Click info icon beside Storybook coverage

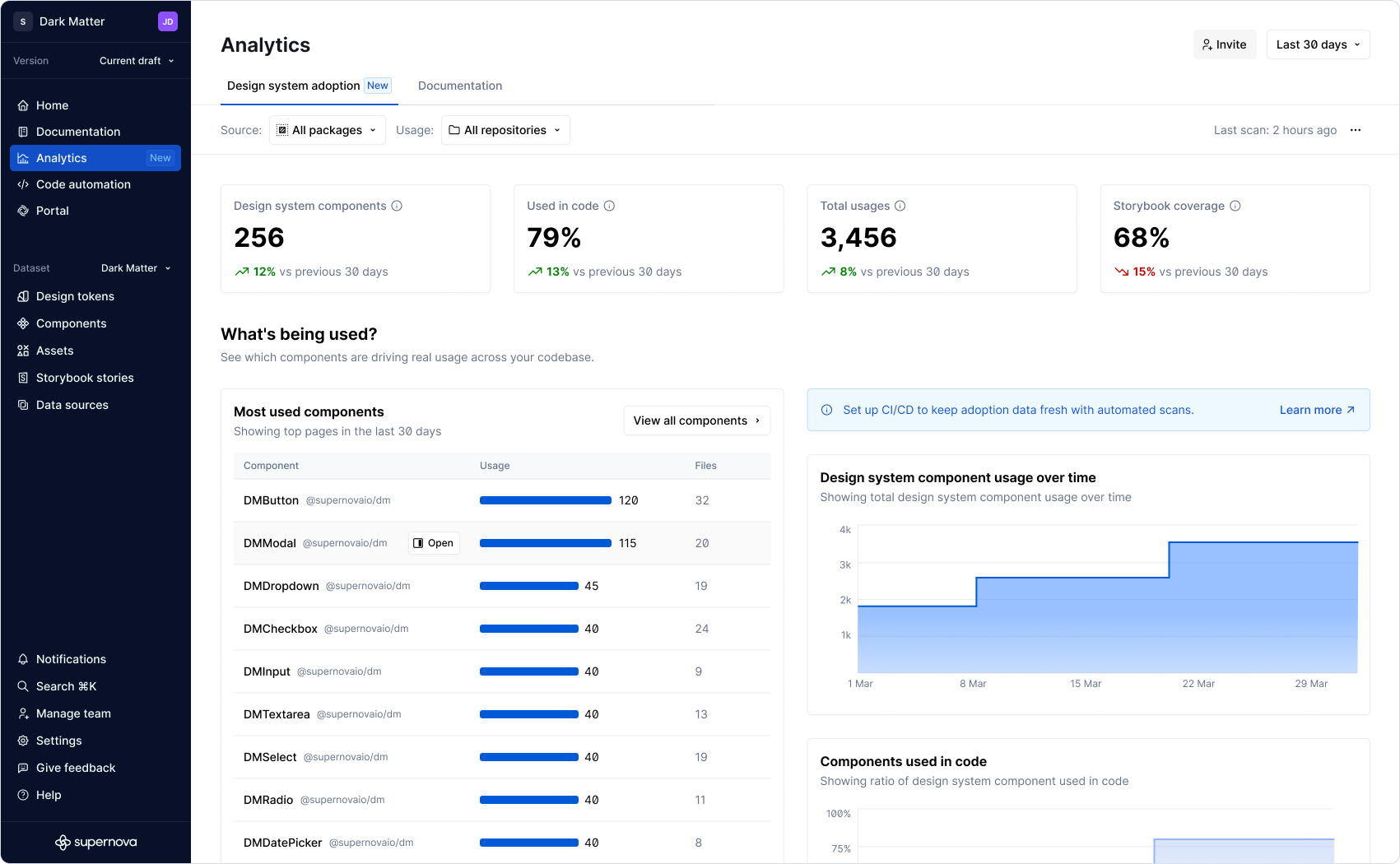[1235, 206]
